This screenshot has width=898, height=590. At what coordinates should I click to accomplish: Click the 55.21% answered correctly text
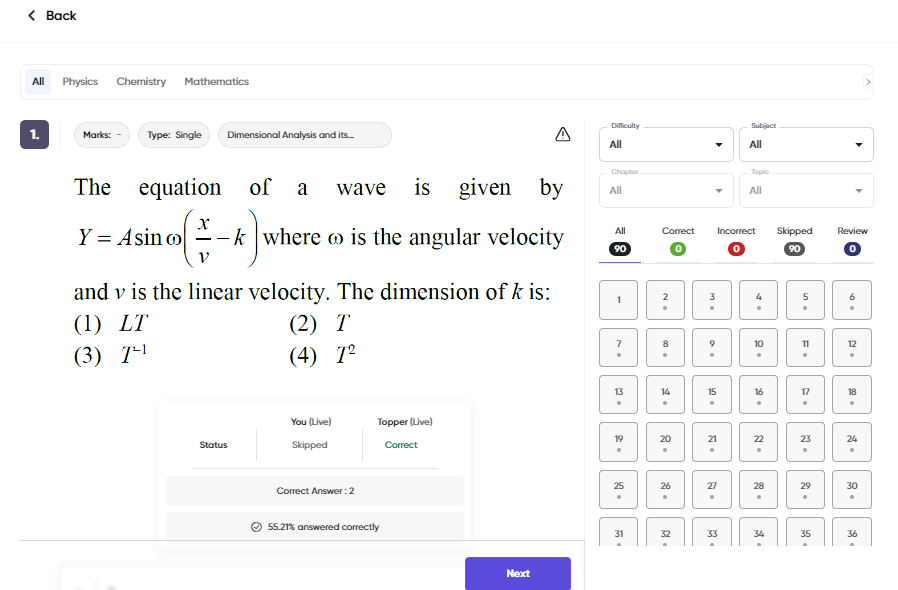(323, 526)
